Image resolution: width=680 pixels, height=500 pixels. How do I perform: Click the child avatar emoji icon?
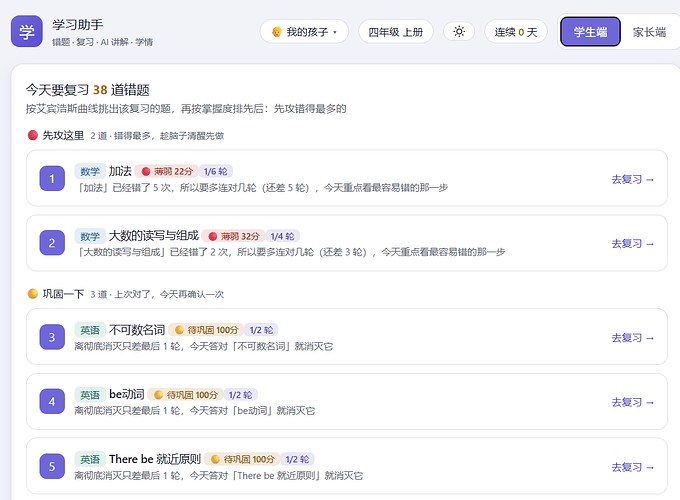coord(277,32)
